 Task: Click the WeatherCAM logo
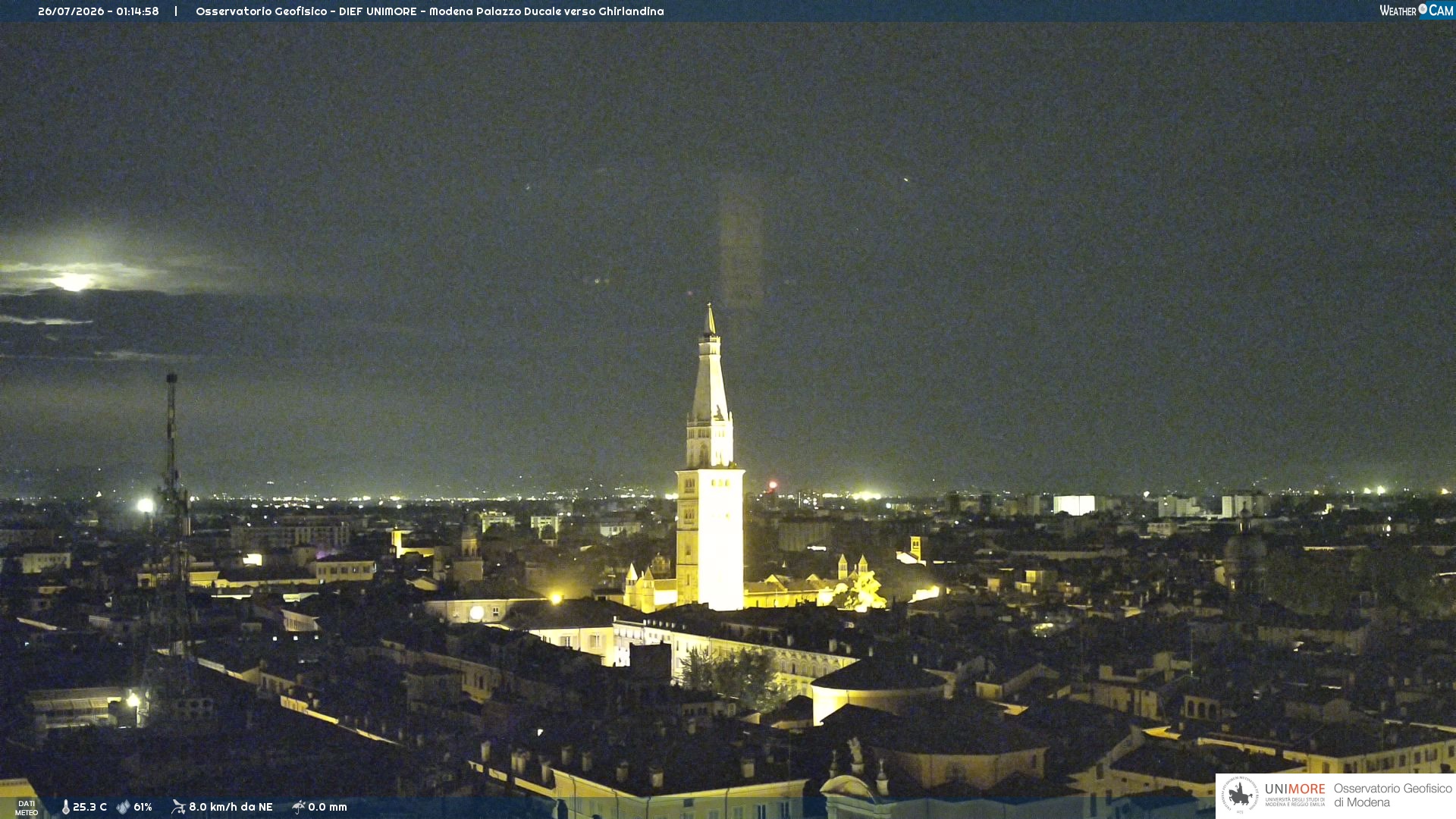coord(1417,11)
